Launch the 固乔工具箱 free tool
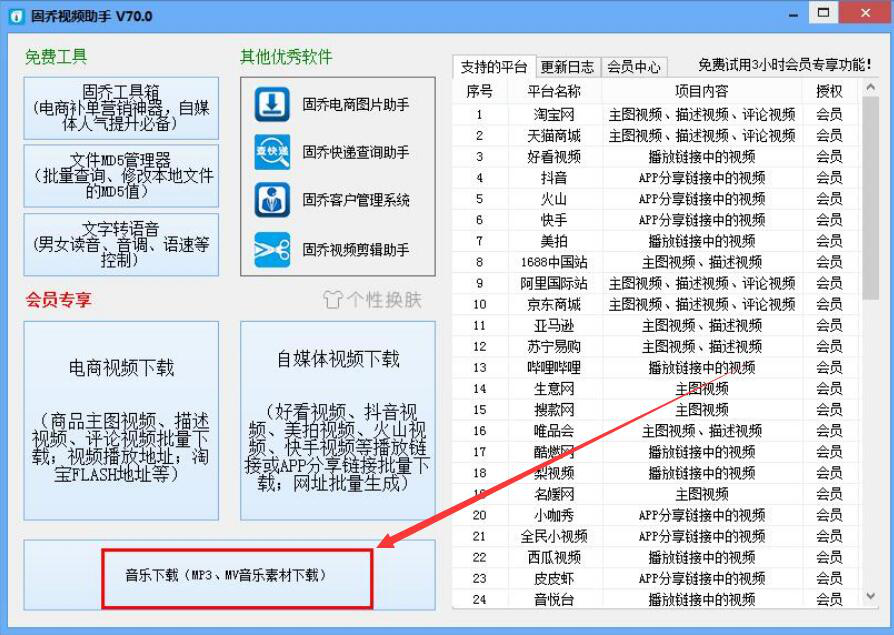Viewport: 894px width, 635px height. 121,108
